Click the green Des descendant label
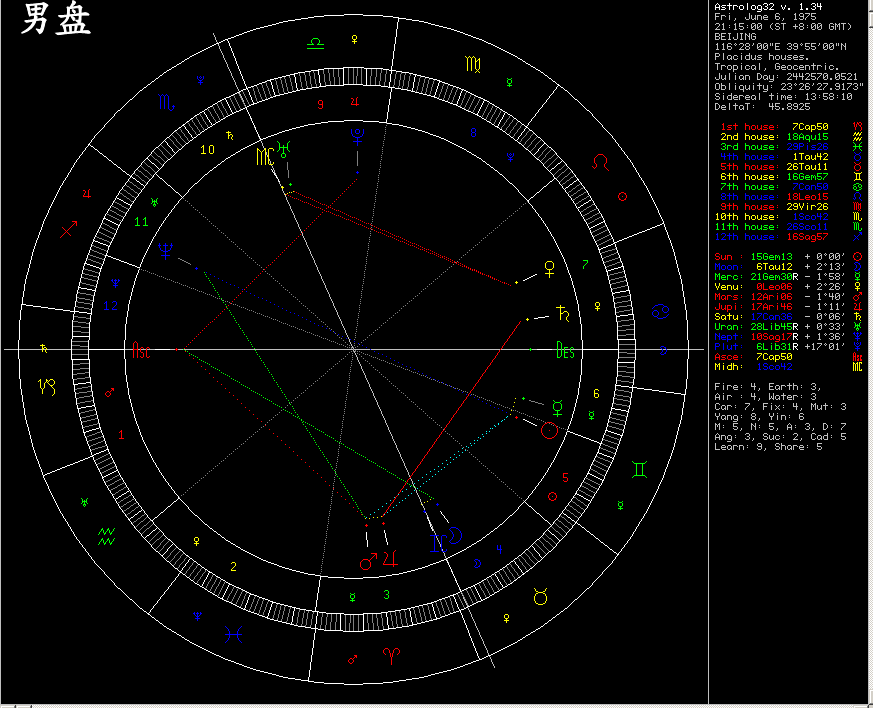Screen dimensions: 873x708 [x=566, y=350]
